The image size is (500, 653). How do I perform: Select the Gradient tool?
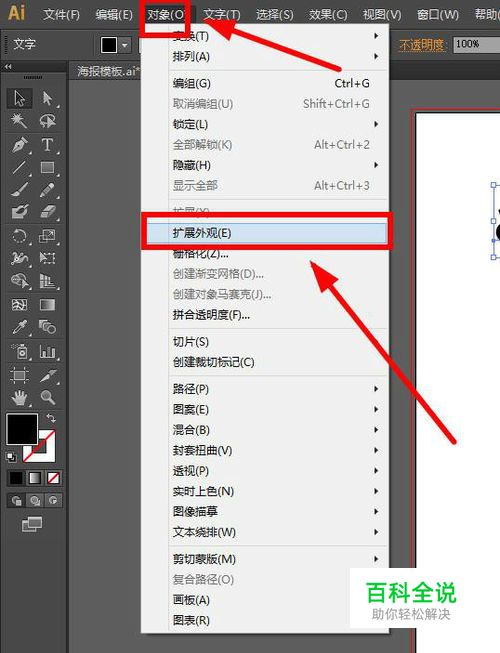tap(47, 305)
